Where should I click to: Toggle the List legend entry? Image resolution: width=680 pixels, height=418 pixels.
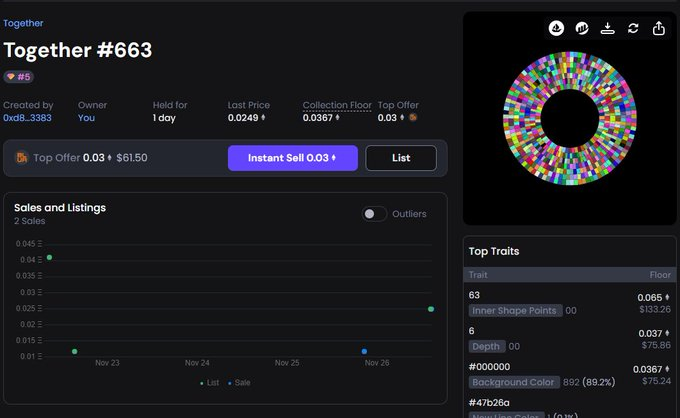(209, 382)
